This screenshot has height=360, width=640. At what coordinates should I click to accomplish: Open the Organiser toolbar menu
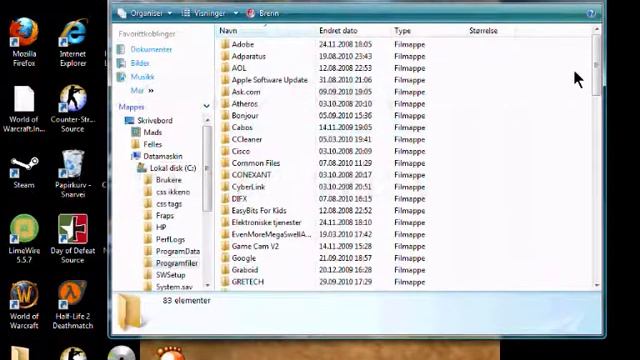point(145,13)
